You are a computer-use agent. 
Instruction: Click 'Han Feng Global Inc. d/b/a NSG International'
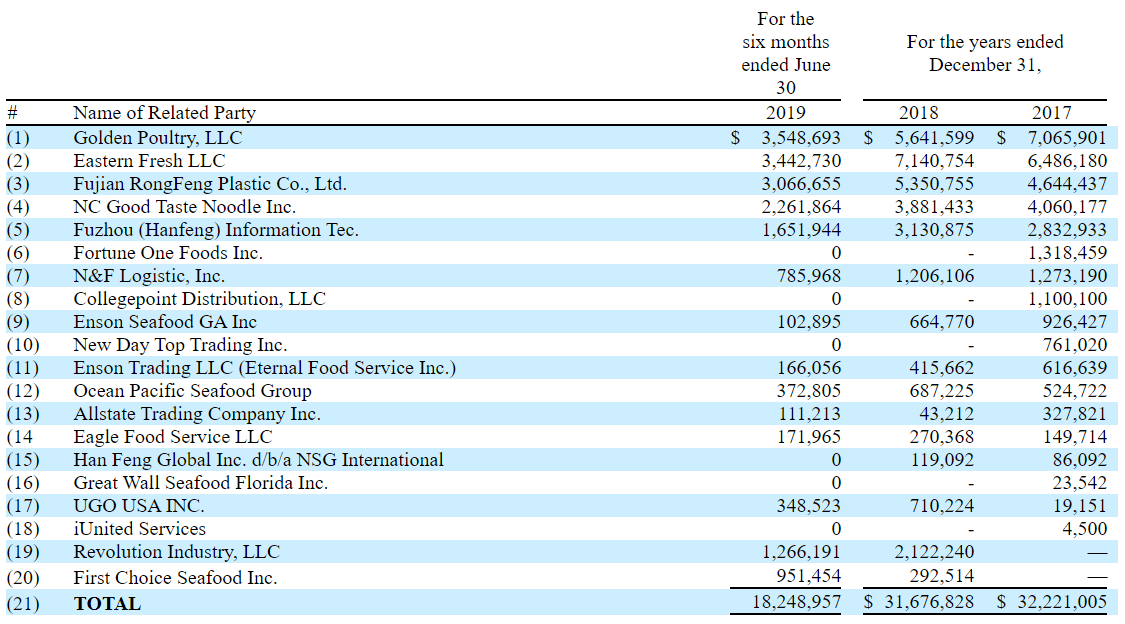point(258,459)
